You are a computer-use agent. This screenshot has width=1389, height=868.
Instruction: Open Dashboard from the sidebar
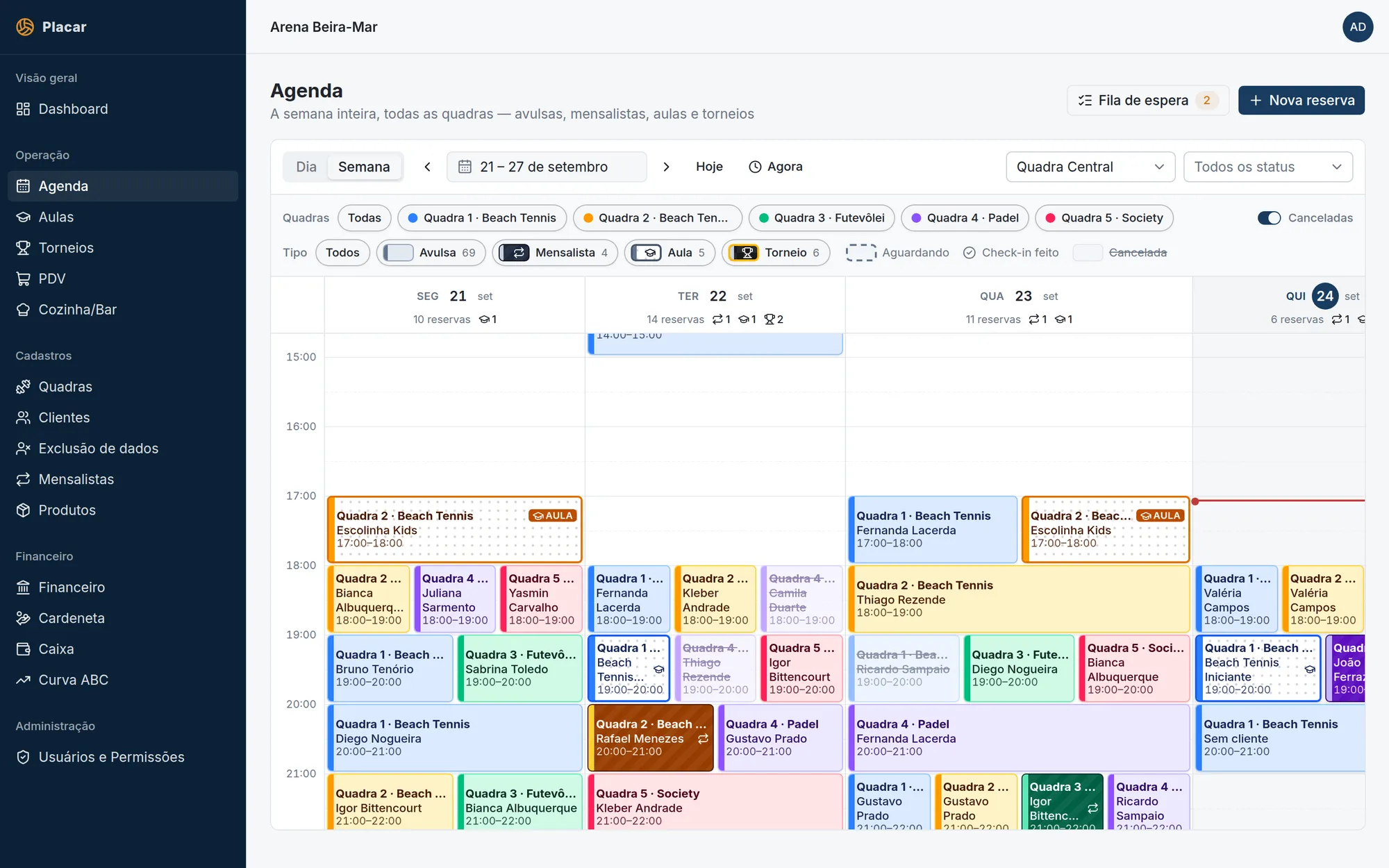coord(123,109)
